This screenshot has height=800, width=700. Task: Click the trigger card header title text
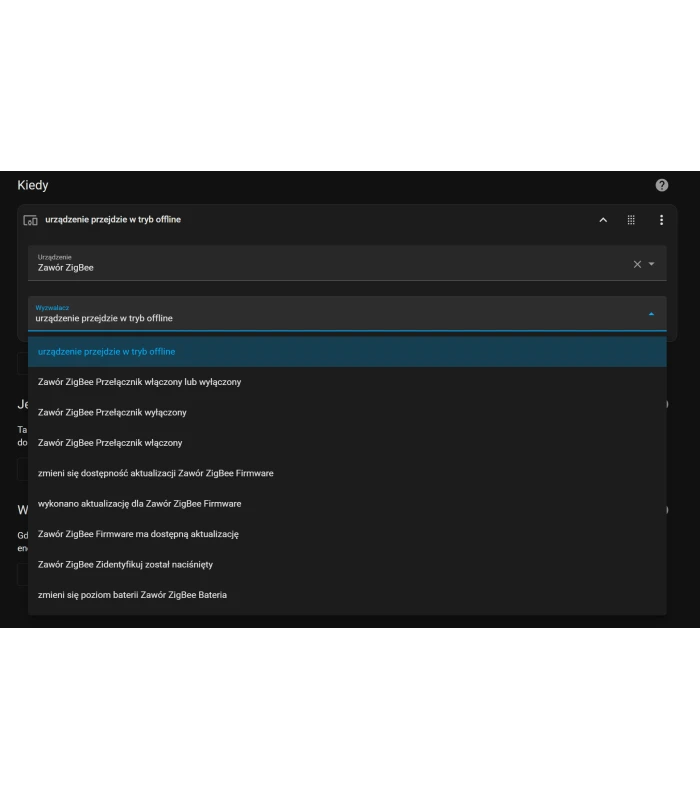pyautogui.click(x=113, y=220)
